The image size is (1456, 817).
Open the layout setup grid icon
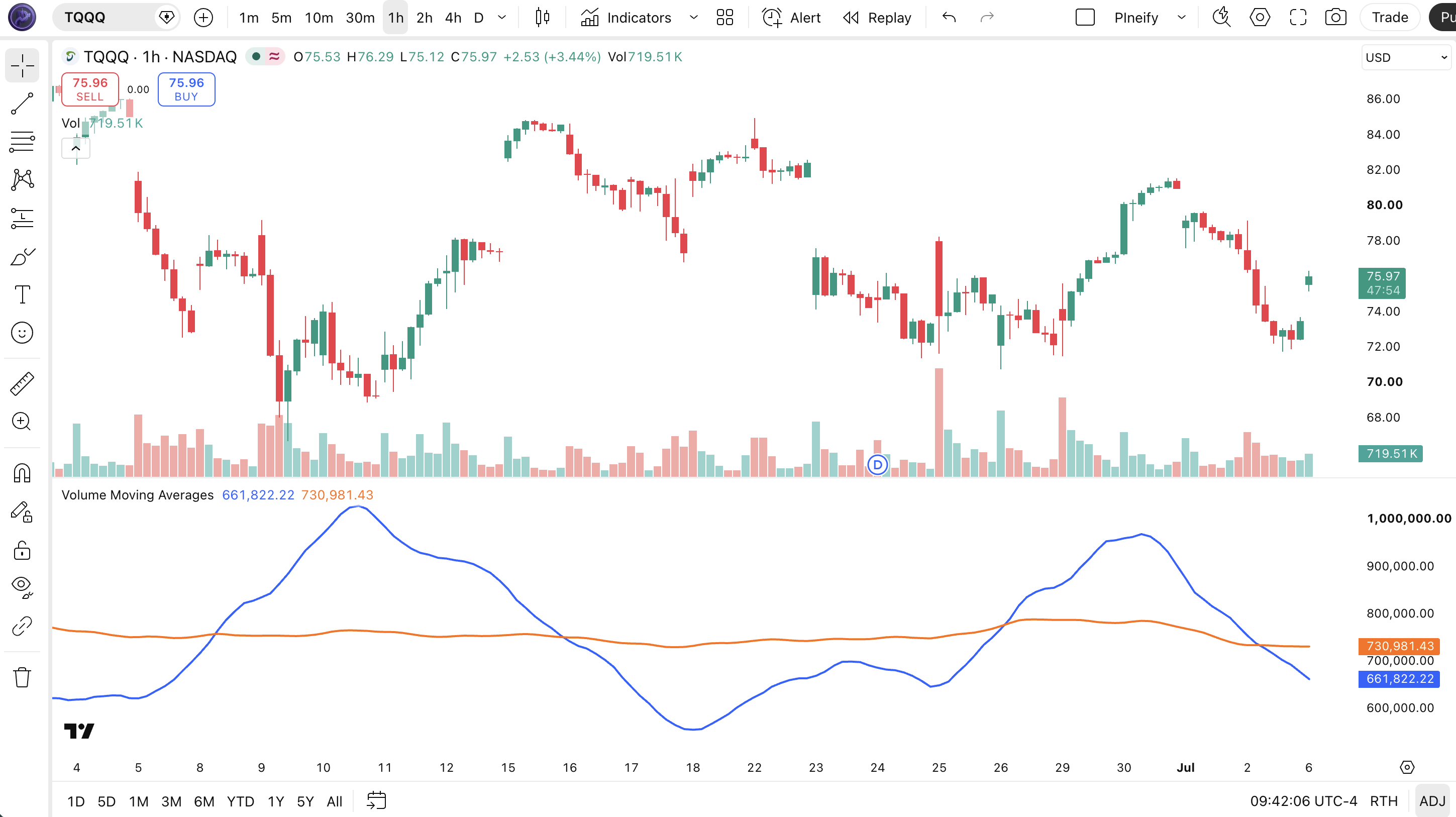(x=724, y=18)
